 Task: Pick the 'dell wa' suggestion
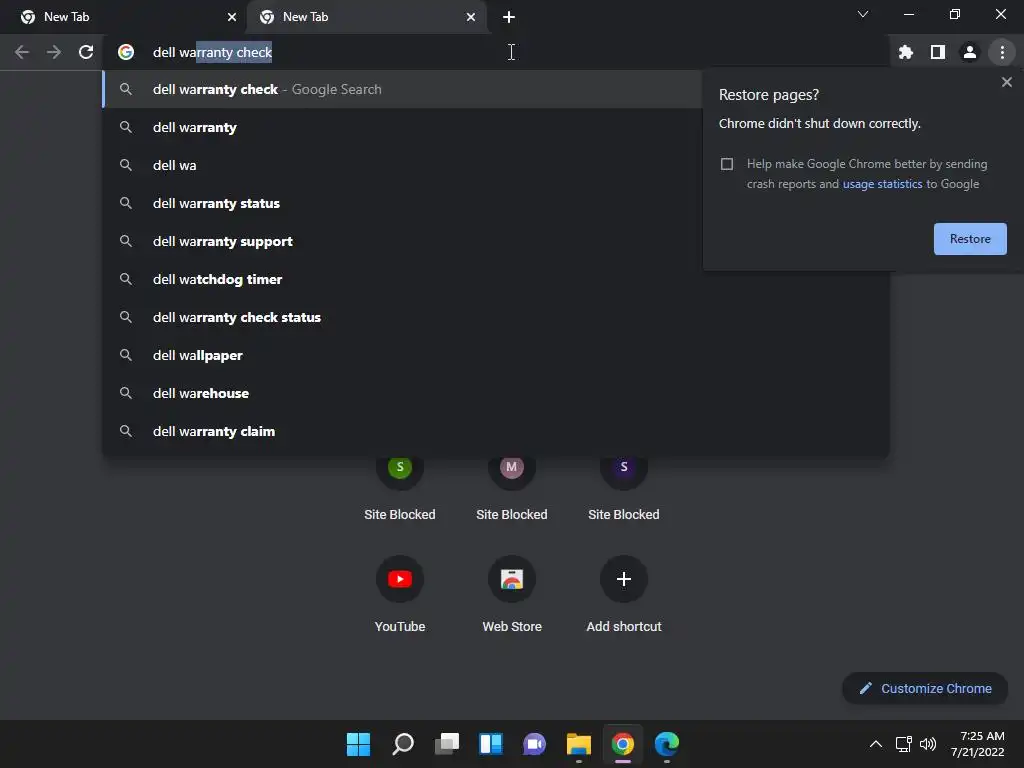402,165
